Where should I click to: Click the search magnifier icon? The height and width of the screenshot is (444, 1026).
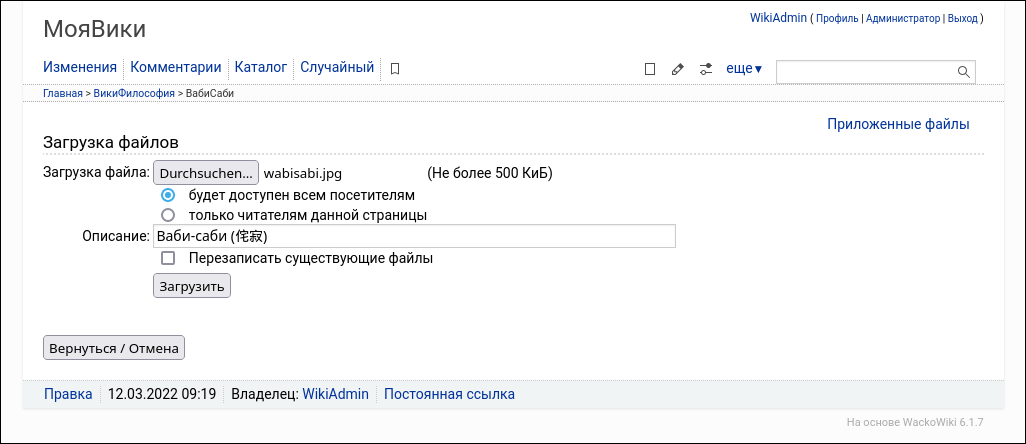(x=963, y=72)
